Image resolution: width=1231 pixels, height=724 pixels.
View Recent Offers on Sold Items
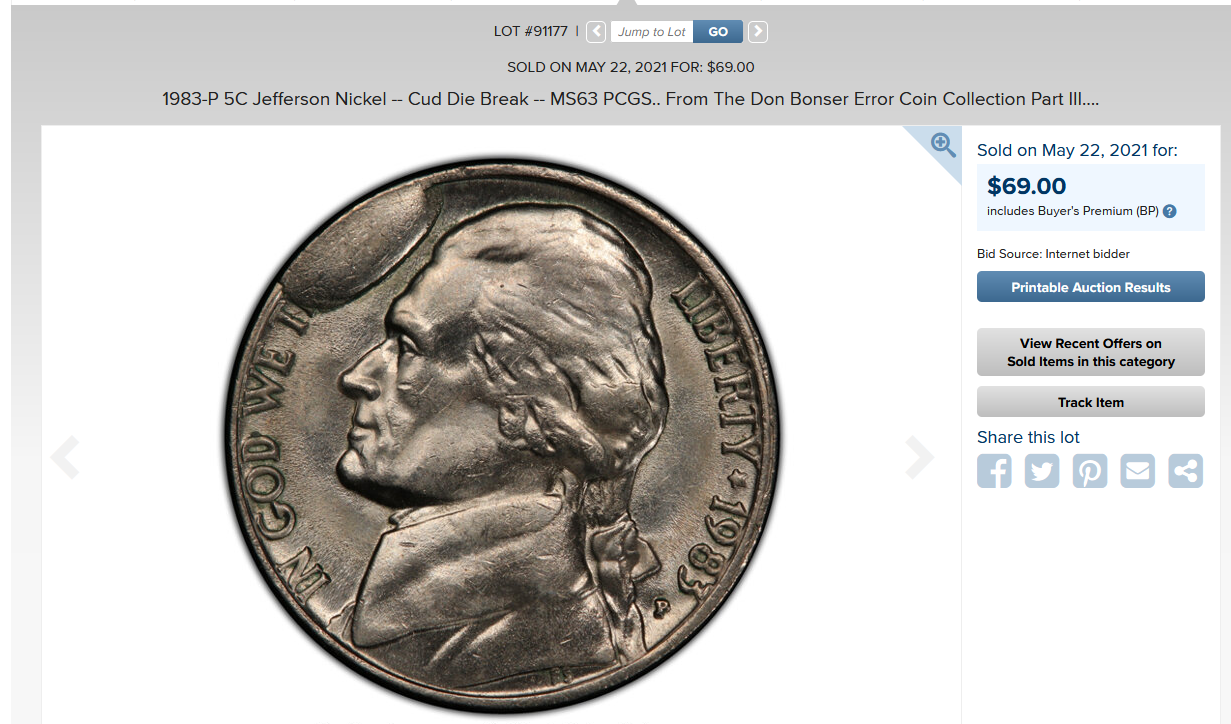(x=1091, y=352)
